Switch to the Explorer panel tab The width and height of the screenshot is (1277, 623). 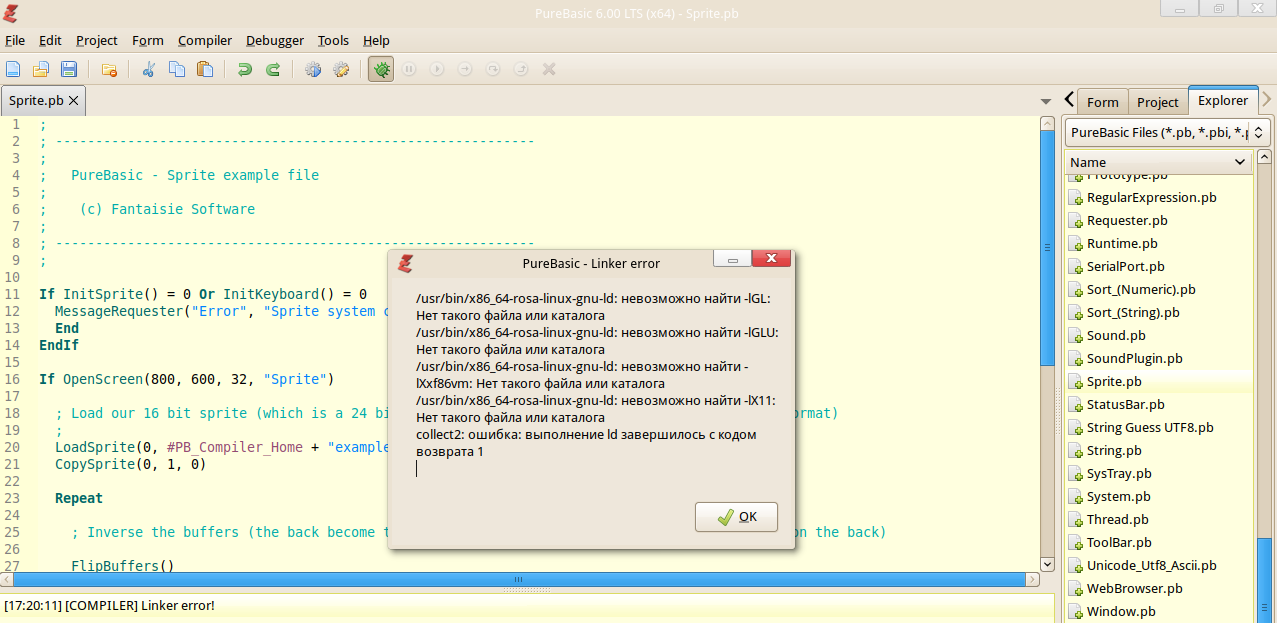[1223, 100]
